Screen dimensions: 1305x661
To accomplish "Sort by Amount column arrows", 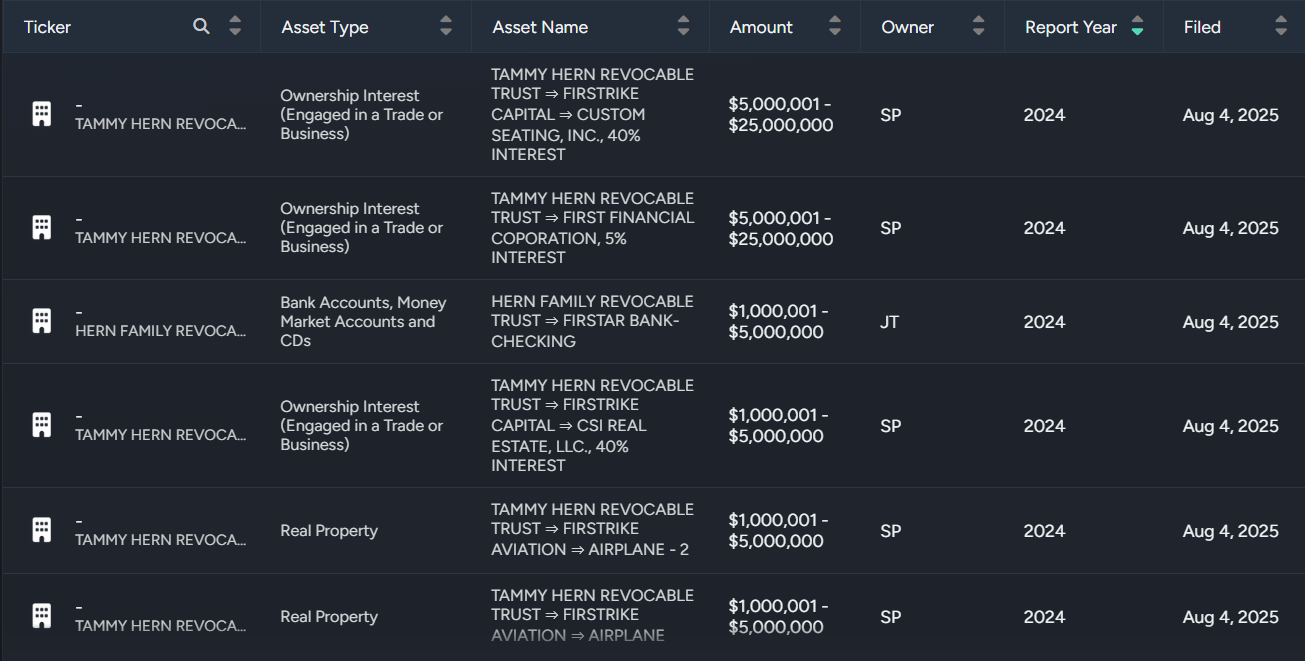I will 834,27.
